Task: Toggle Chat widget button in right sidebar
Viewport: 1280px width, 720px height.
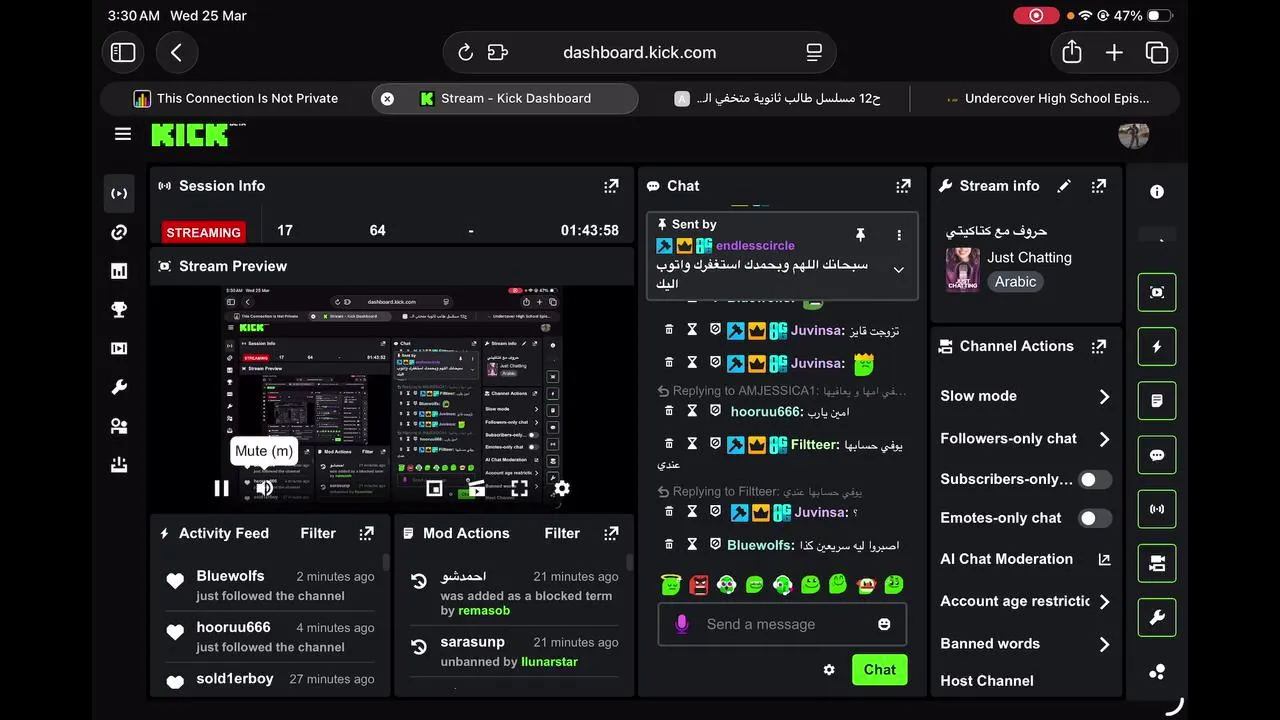Action: point(1157,455)
